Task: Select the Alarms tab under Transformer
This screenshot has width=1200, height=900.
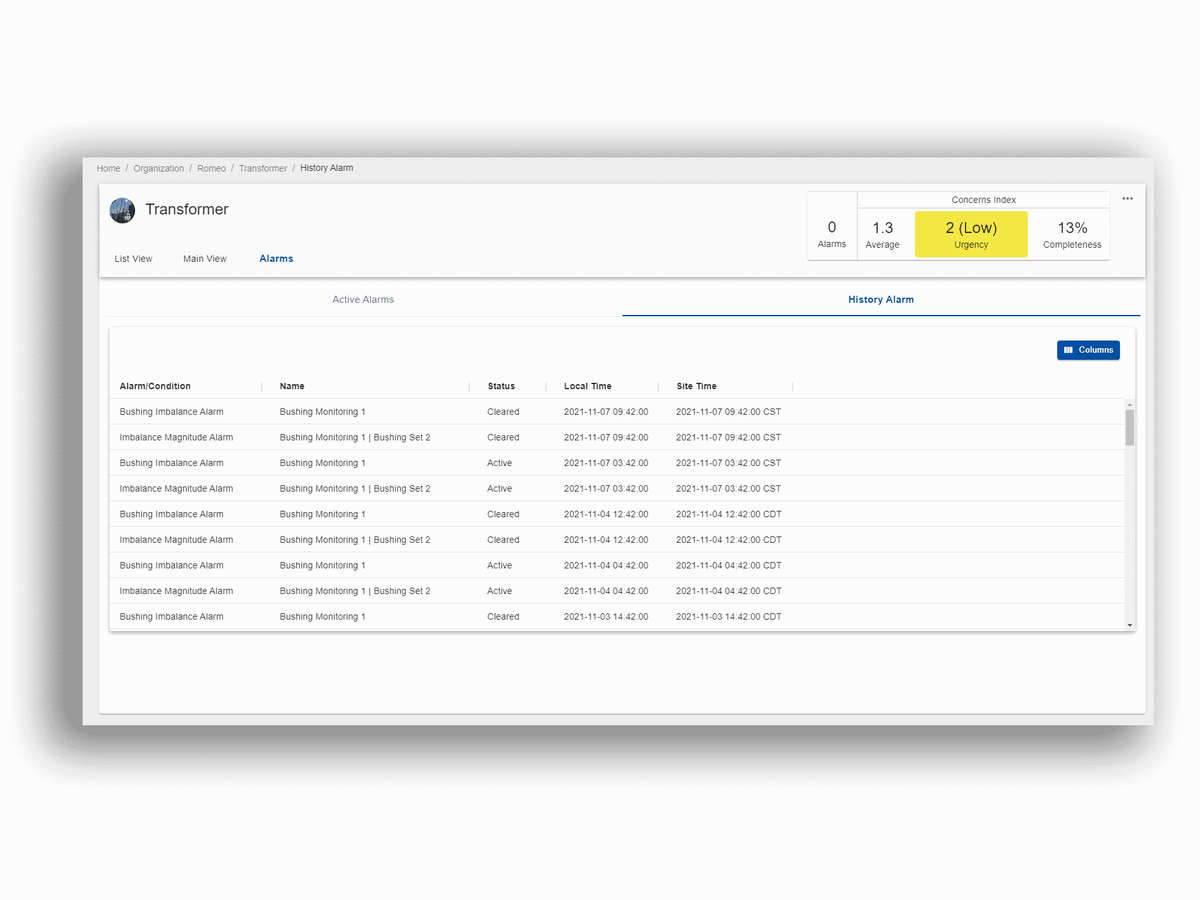Action: tap(276, 259)
